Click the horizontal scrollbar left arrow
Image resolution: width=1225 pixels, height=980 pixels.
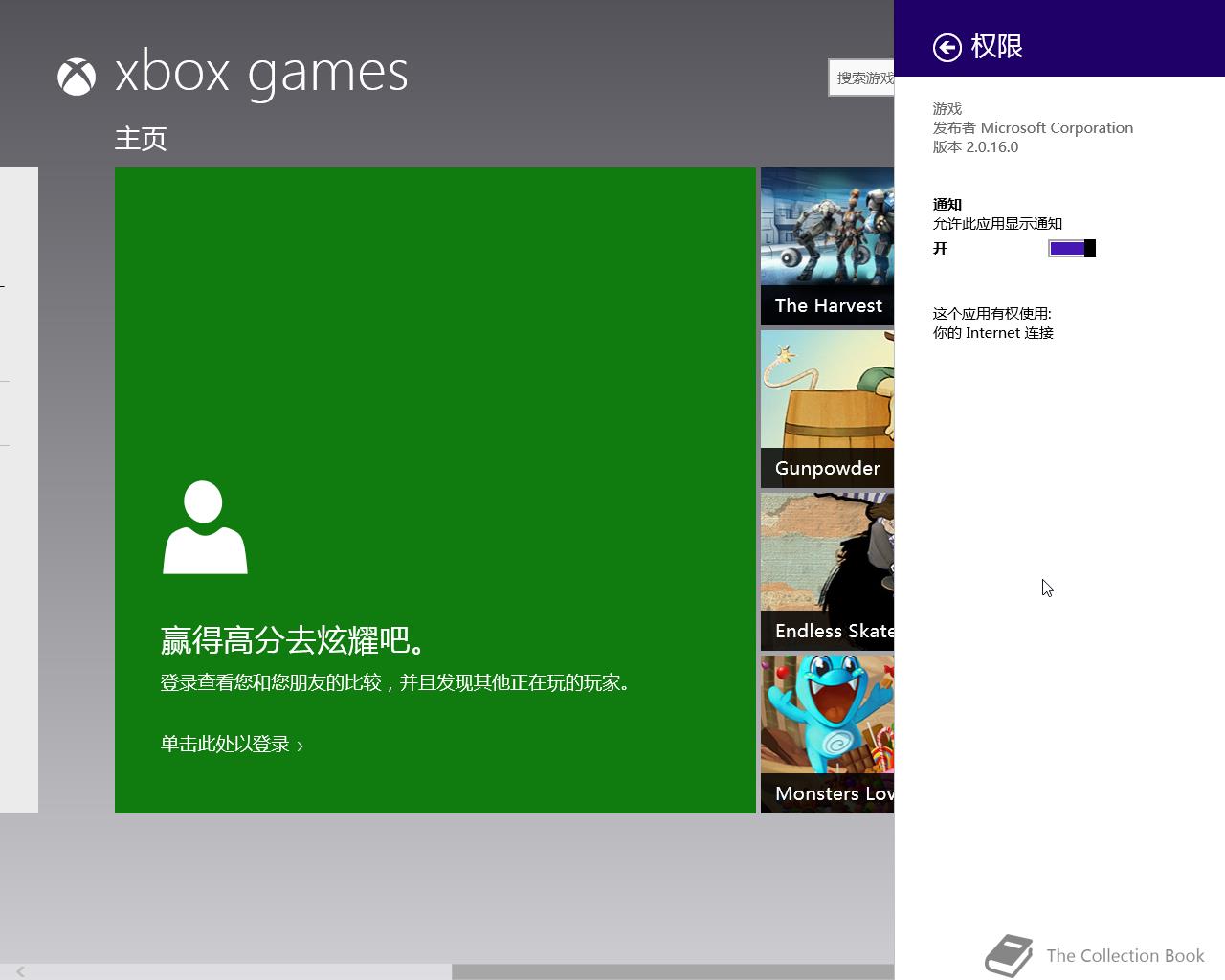click(20, 971)
